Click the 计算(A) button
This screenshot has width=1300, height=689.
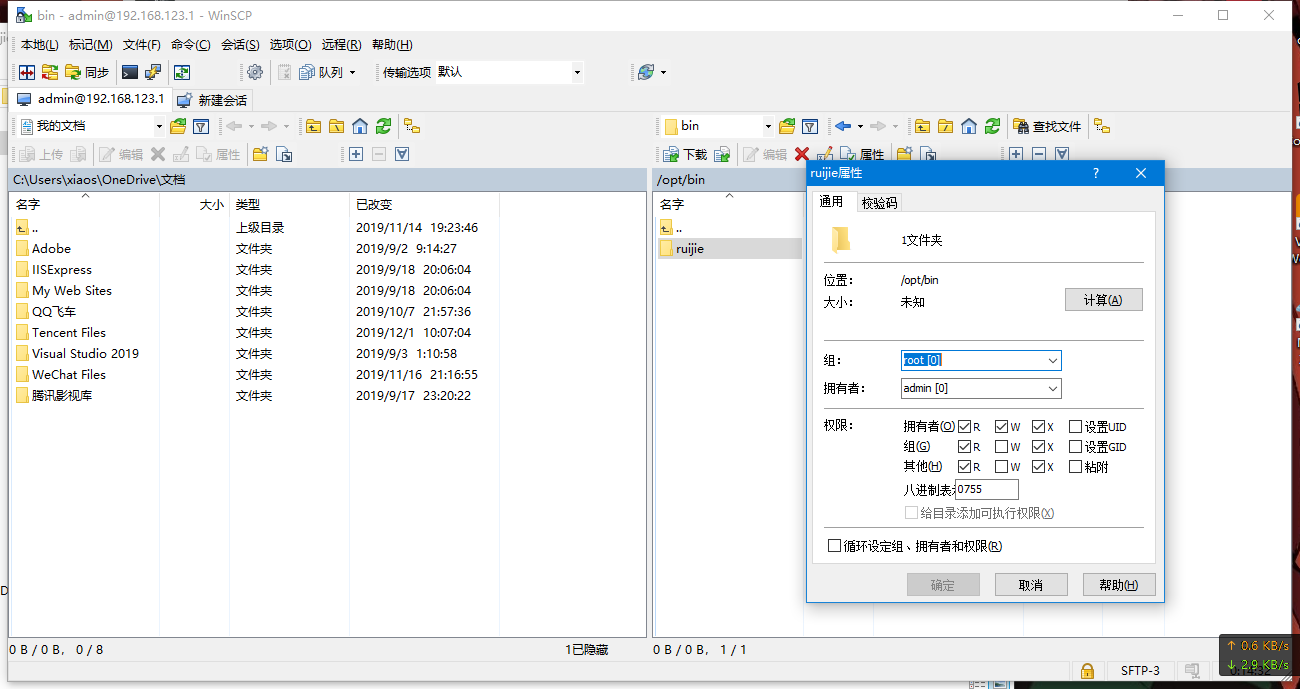point(1103,300)
